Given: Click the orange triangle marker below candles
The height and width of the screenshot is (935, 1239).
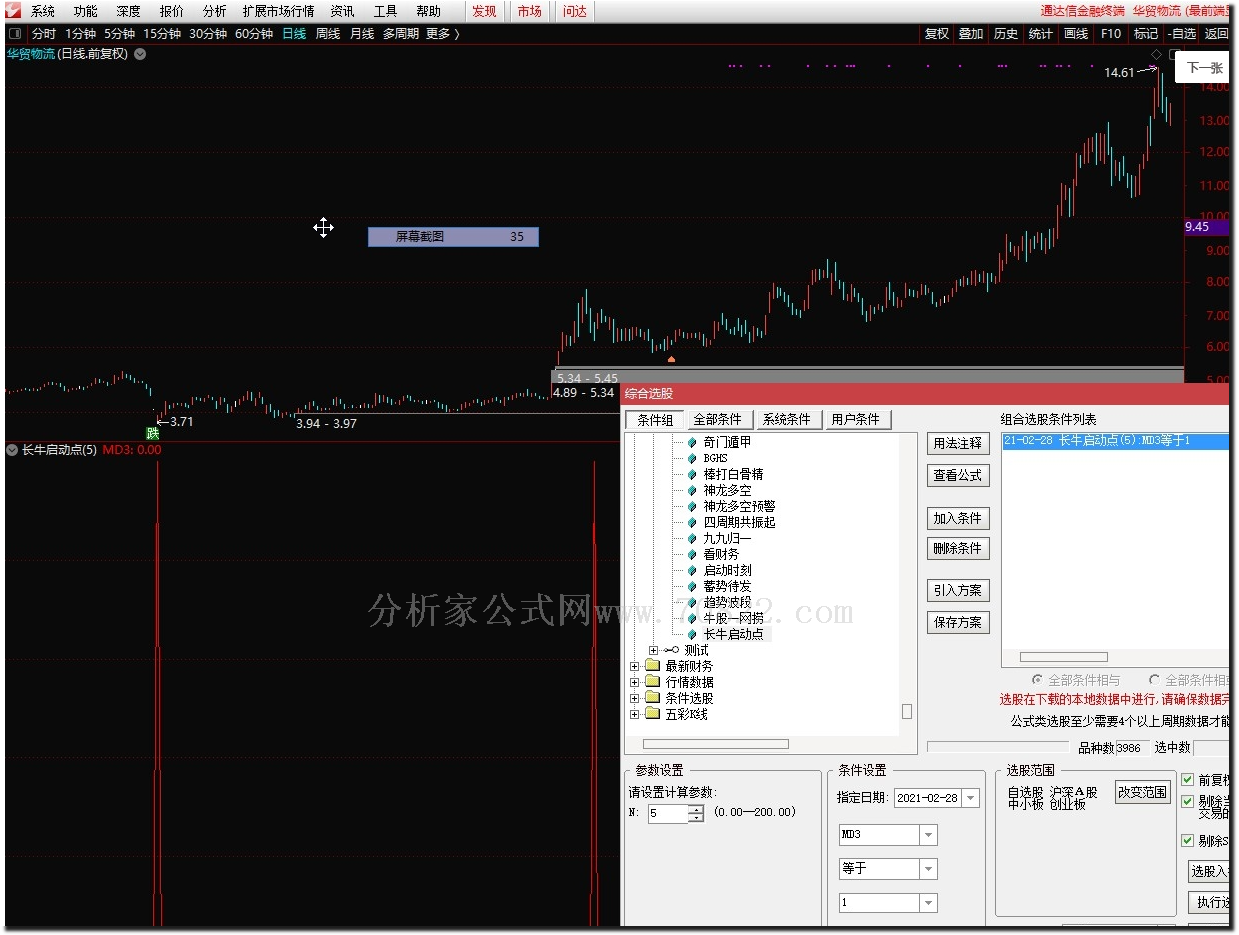Looking at the screenshot, I should pyautogui.click(x=671, y=358).
